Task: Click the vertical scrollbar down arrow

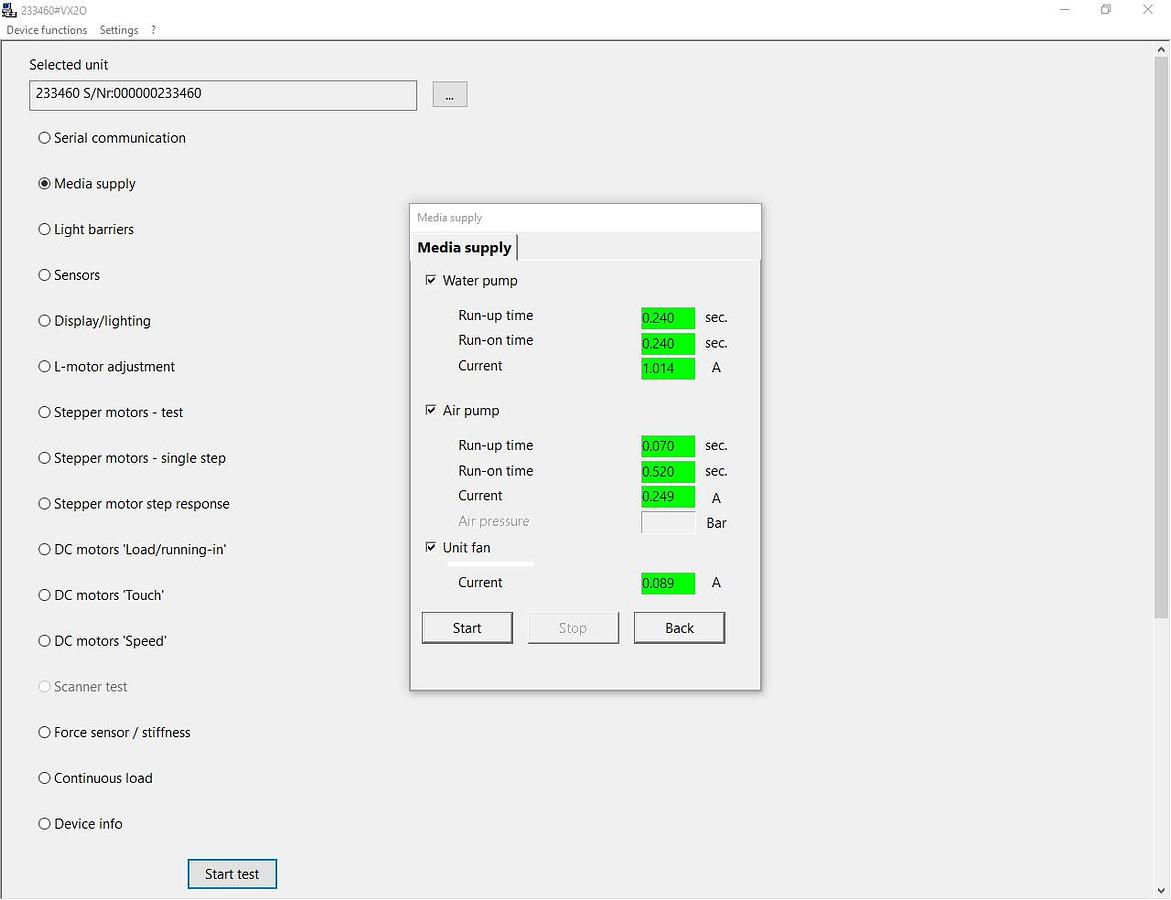Action: click(1161, 891)
